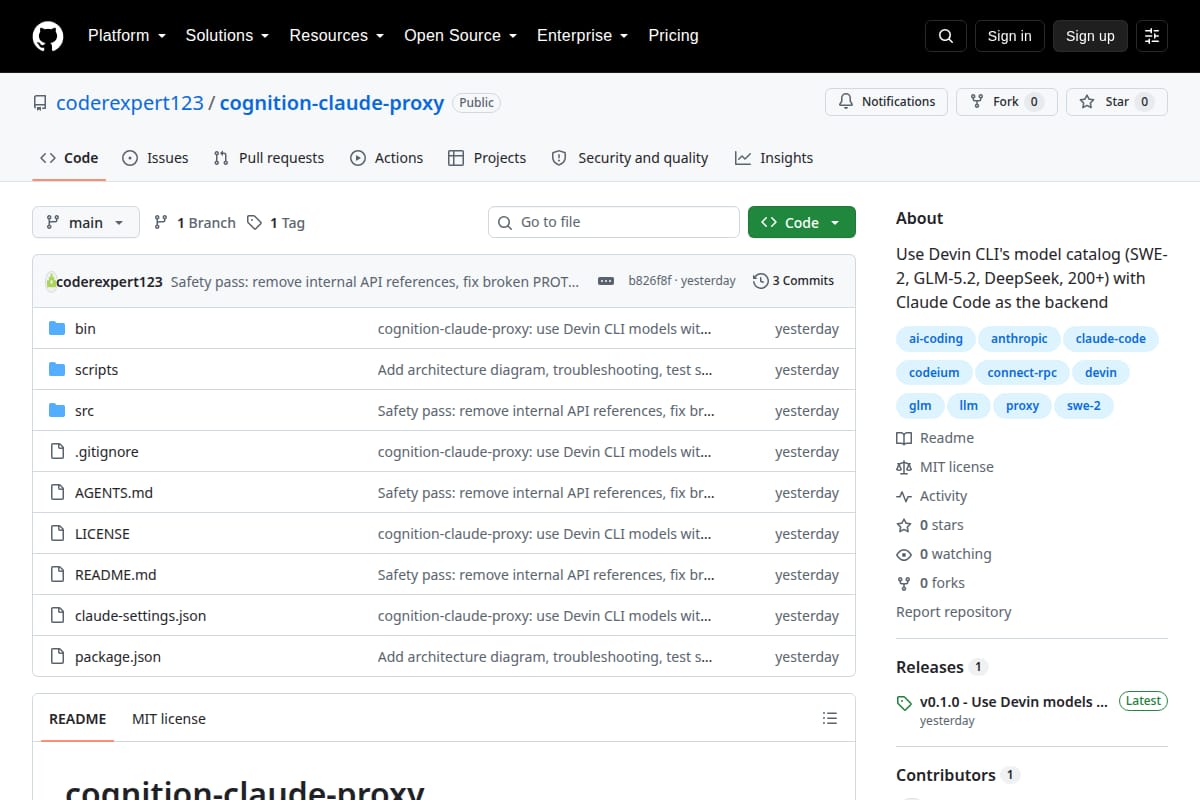Image resolution: width=1200 pixels, height=800 pixels.
Task: Click the v0.1.0 release tag icon
Action: 904,702
